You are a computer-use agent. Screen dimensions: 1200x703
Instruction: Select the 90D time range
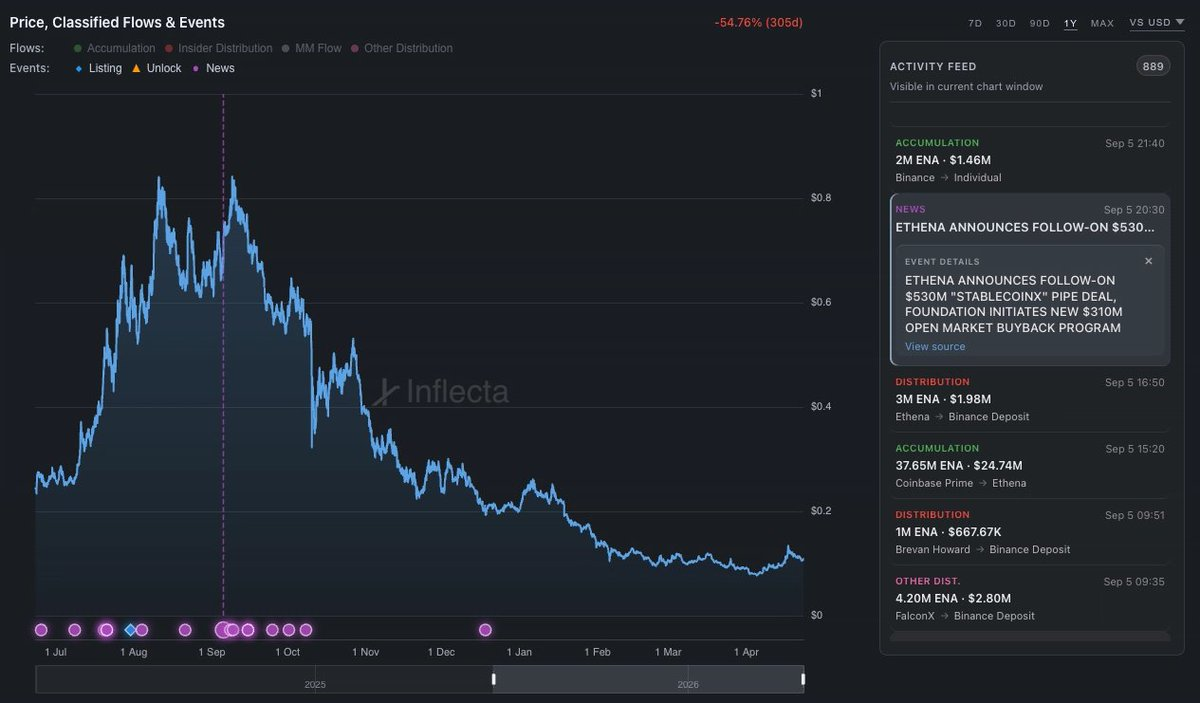pyautogui.click(x=1039, y=23)
